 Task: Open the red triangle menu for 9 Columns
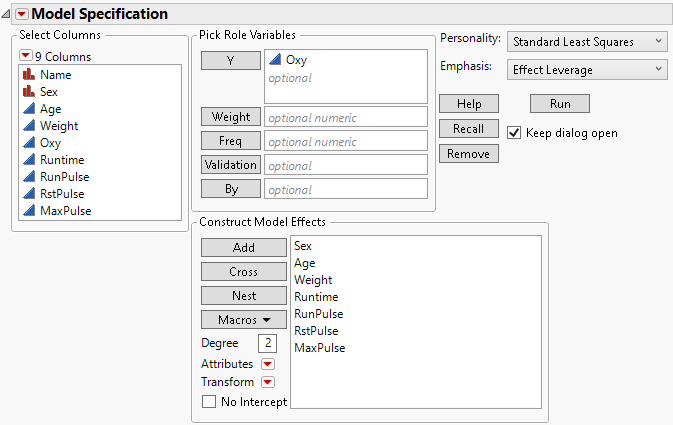tap(26, 56)
